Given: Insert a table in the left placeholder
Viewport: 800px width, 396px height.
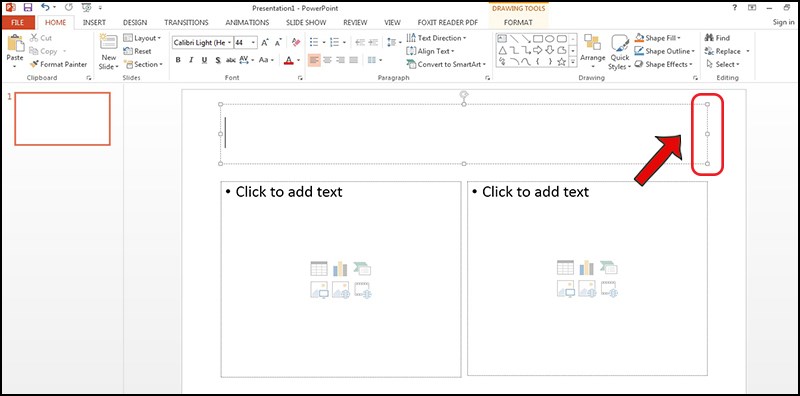Looking at the screenshot, I should pyautogui.click(x=319, y=268).
